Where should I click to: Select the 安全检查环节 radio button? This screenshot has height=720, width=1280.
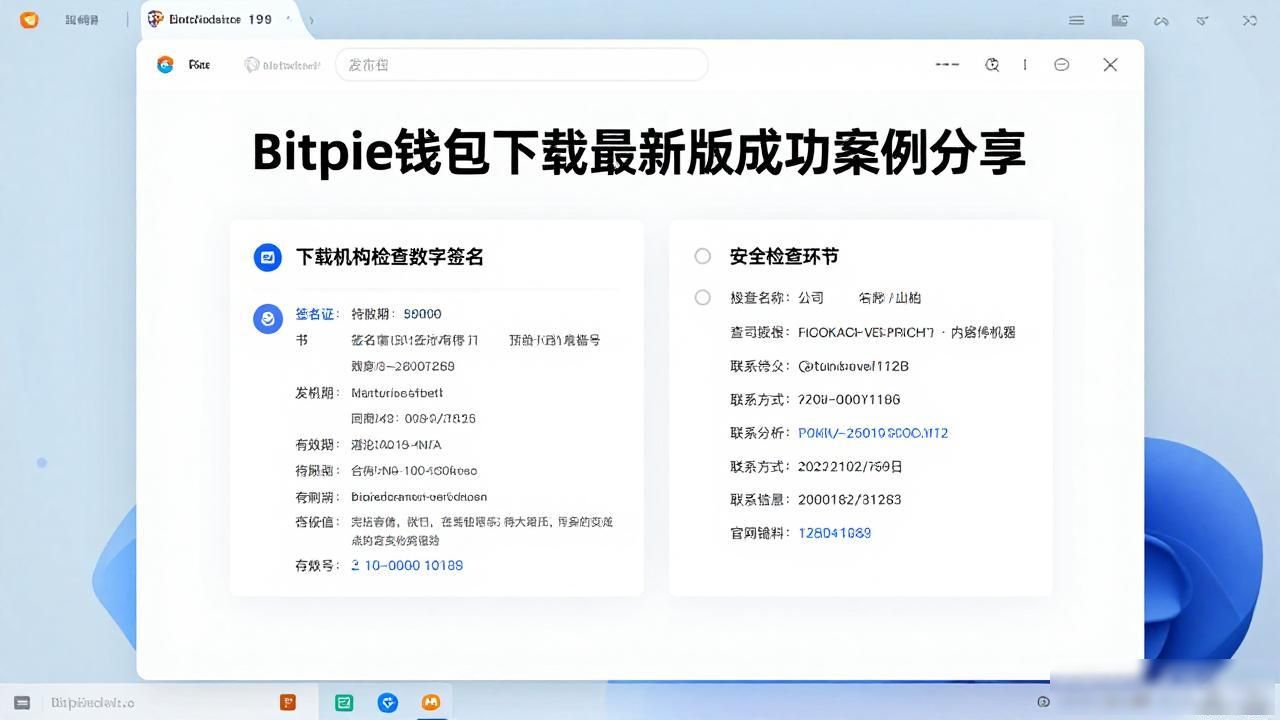pos(703,256)
